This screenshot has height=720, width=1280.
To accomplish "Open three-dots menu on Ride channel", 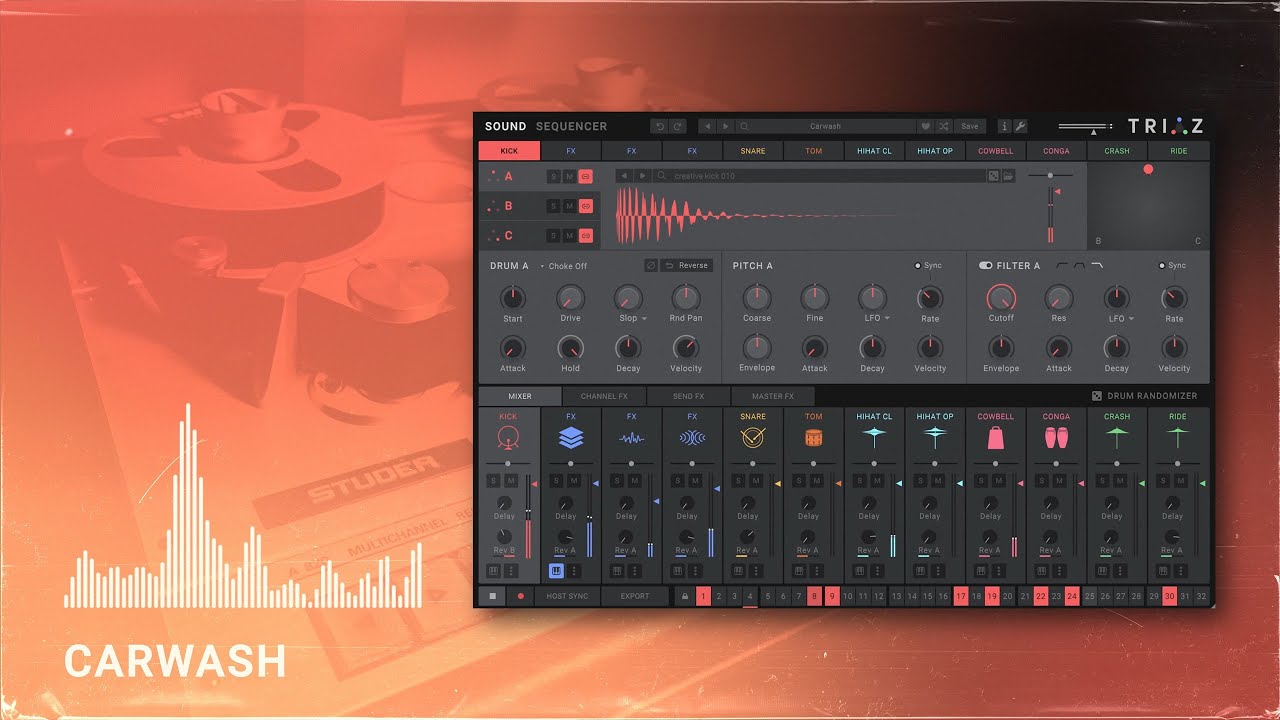I will (x=1181, y=571).
